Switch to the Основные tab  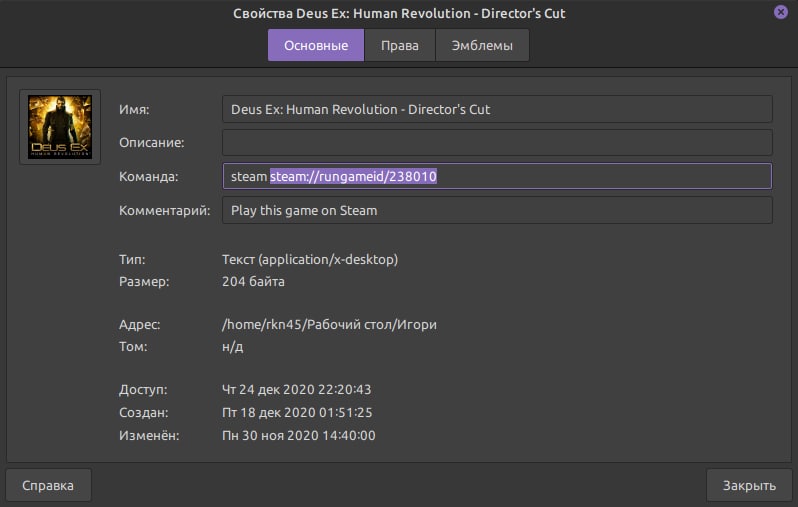(x=316, y=45)
